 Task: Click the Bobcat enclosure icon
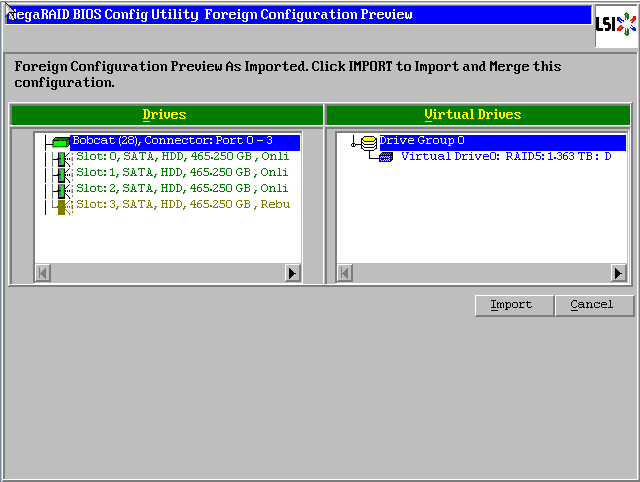[61, 142]
